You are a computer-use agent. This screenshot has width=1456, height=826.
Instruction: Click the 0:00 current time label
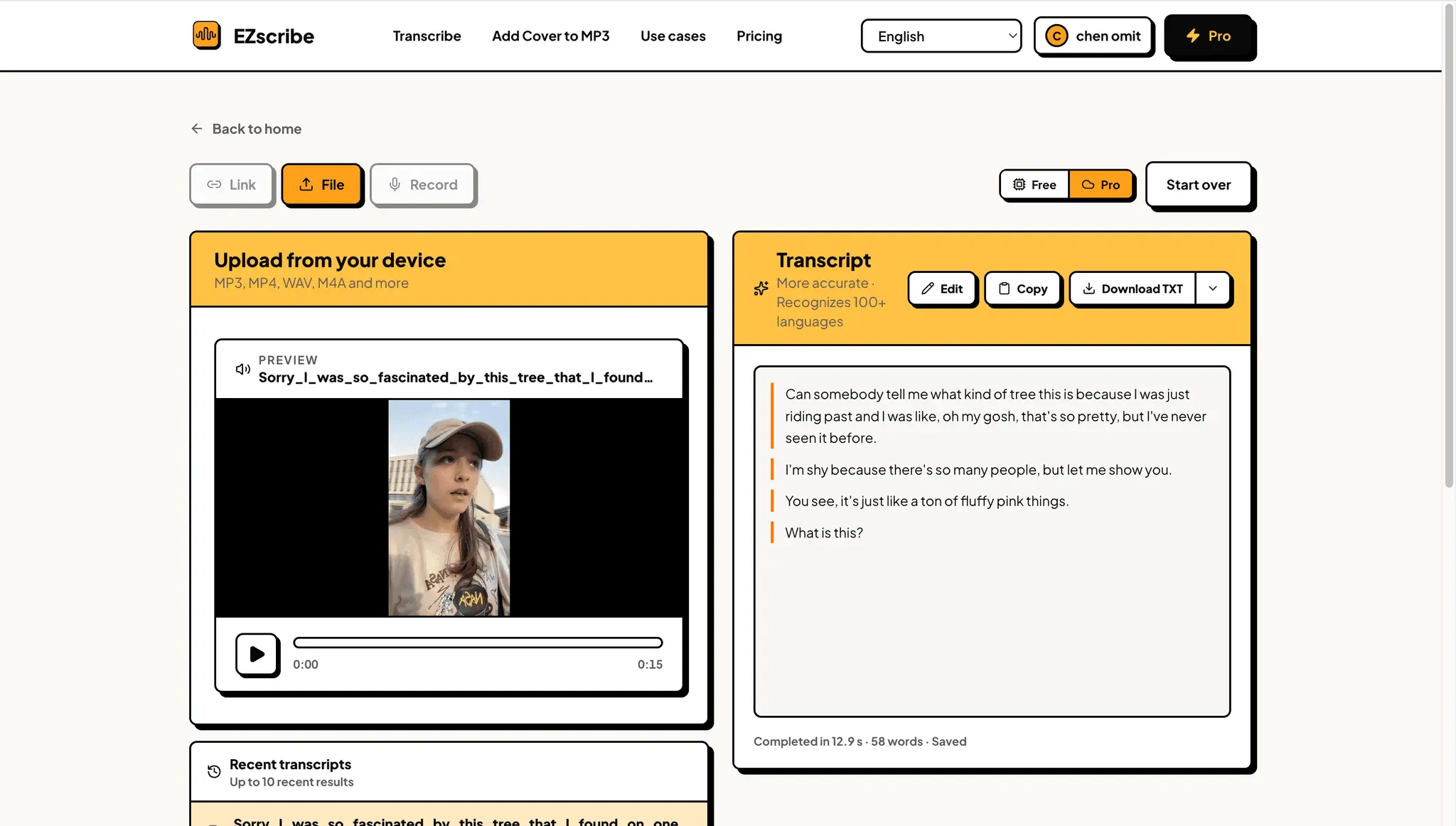pos(306,665)
